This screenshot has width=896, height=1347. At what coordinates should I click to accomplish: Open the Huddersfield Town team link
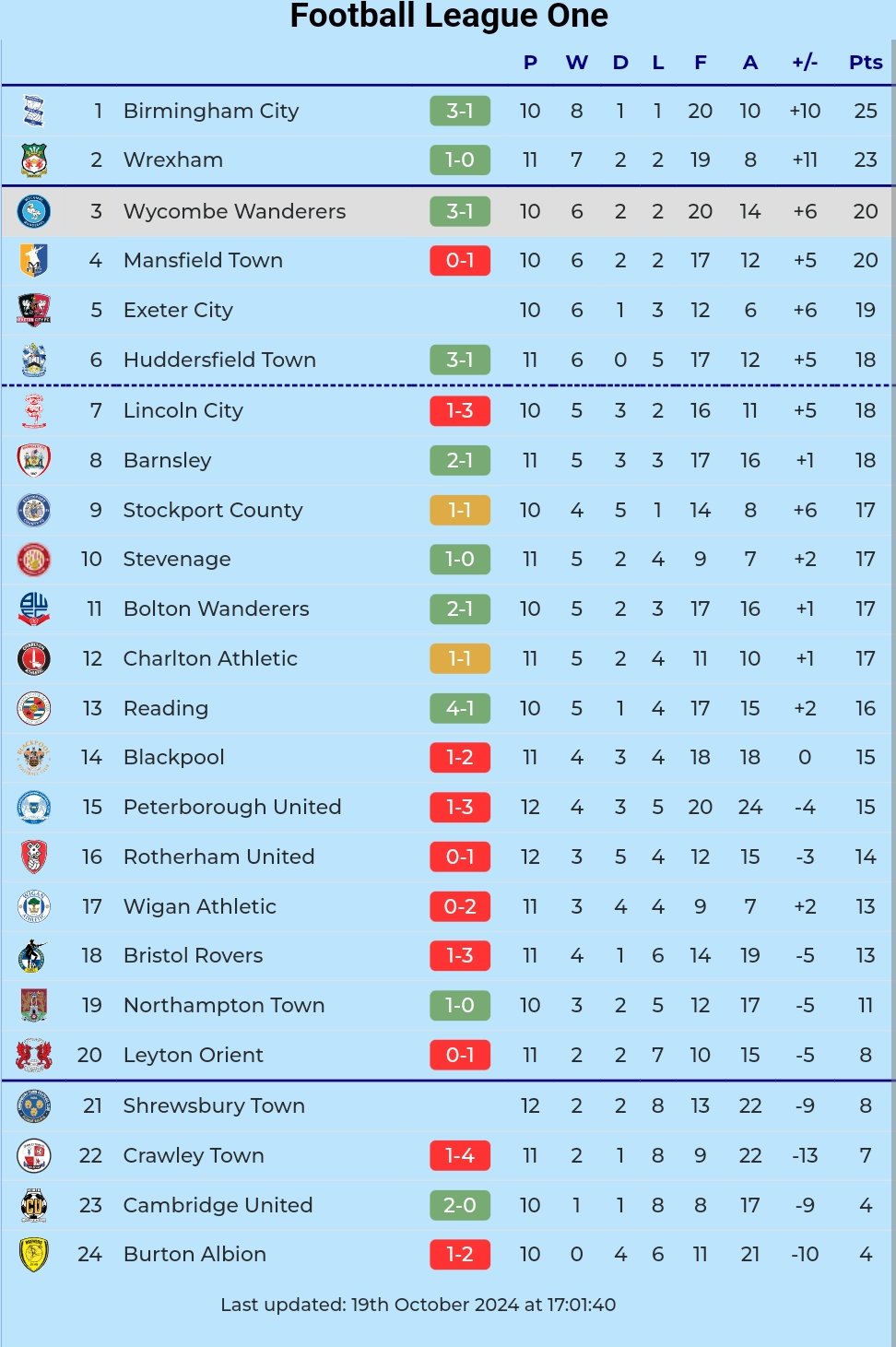pos(219,360)
